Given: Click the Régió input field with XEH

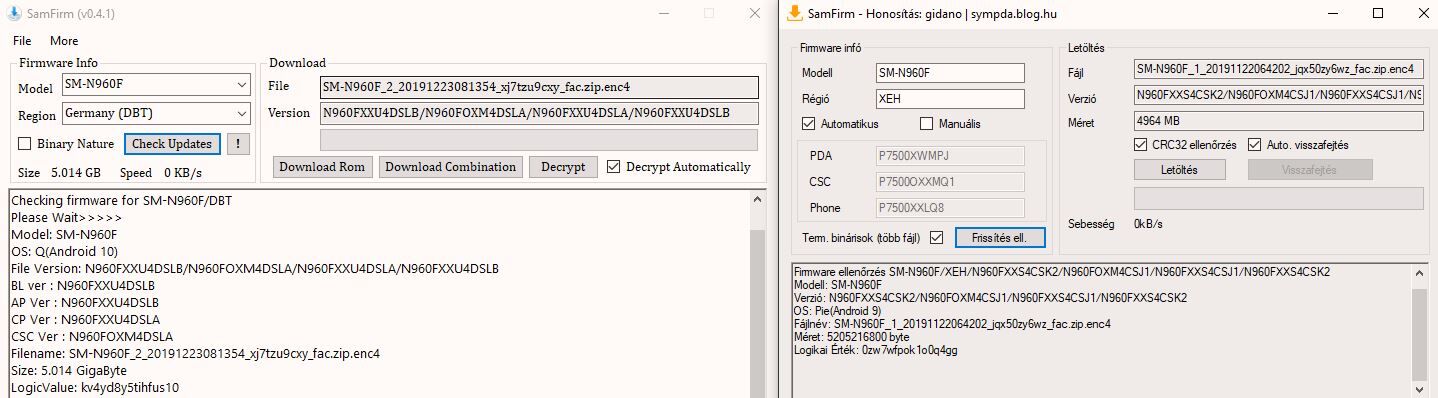Looking at the screenshot, I should pos(950,99).
